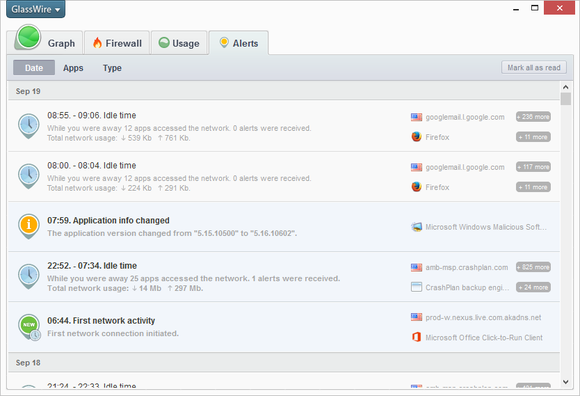Select the 07:59. Application info changed alert

point(284,227)
